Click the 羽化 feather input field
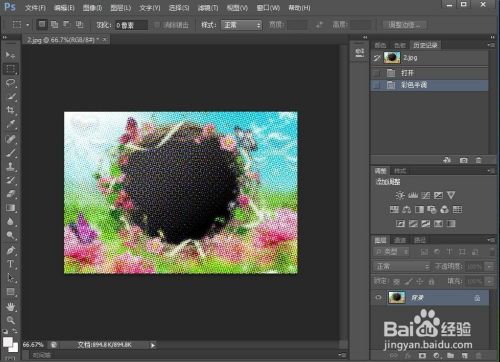This screenshot has width=500, height=362. tap(131, 25)
